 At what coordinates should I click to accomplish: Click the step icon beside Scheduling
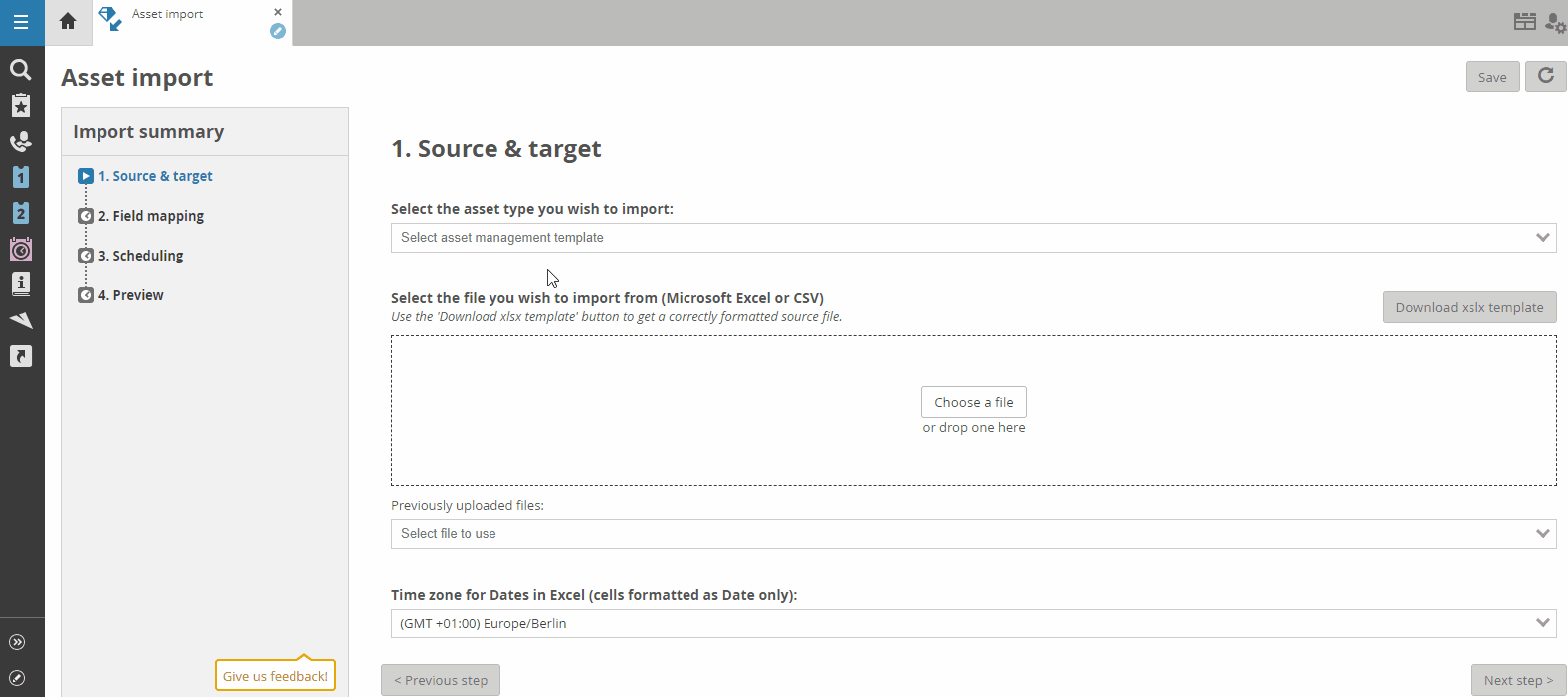(86, 256)
